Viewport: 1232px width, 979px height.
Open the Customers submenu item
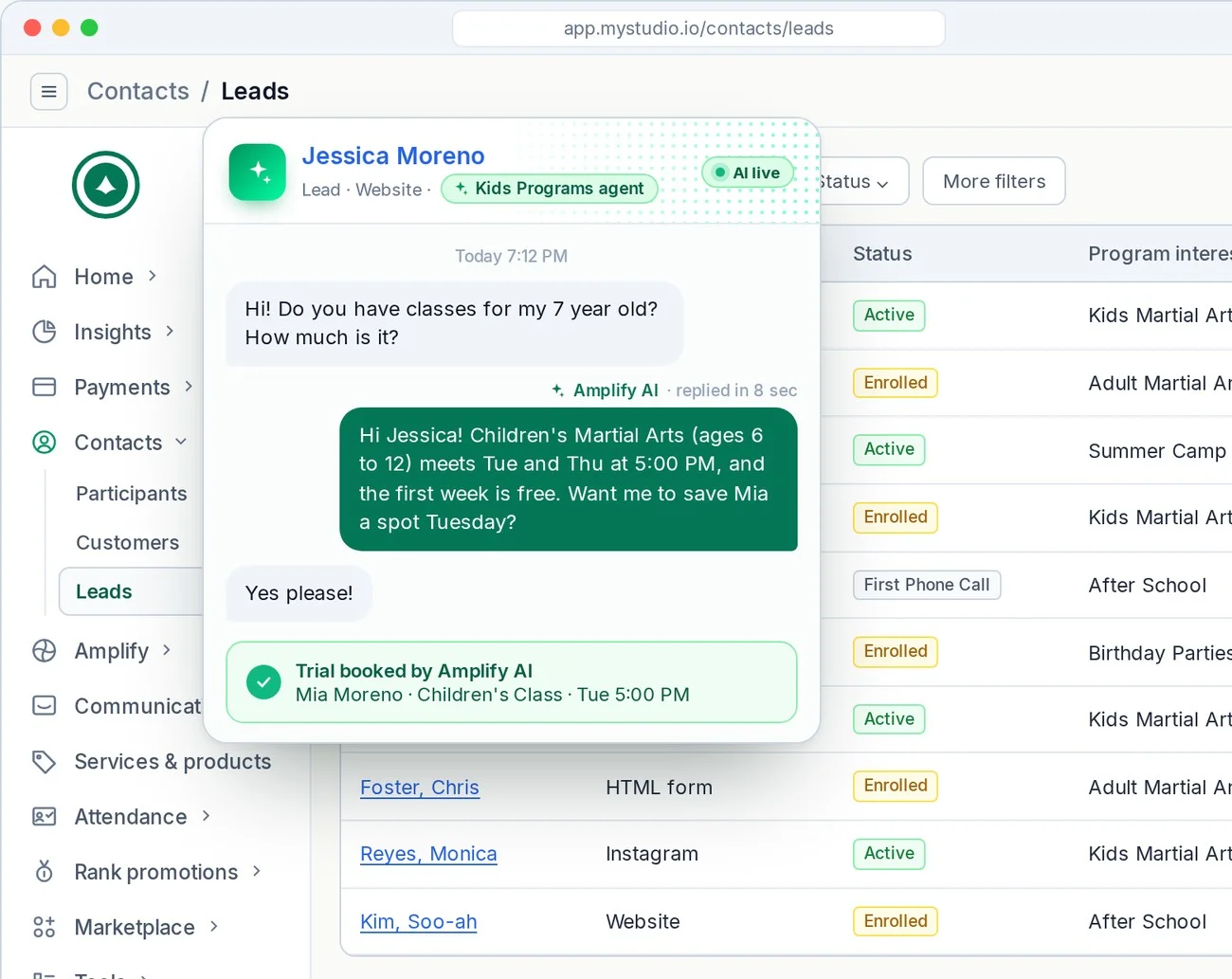coord(128,543)
